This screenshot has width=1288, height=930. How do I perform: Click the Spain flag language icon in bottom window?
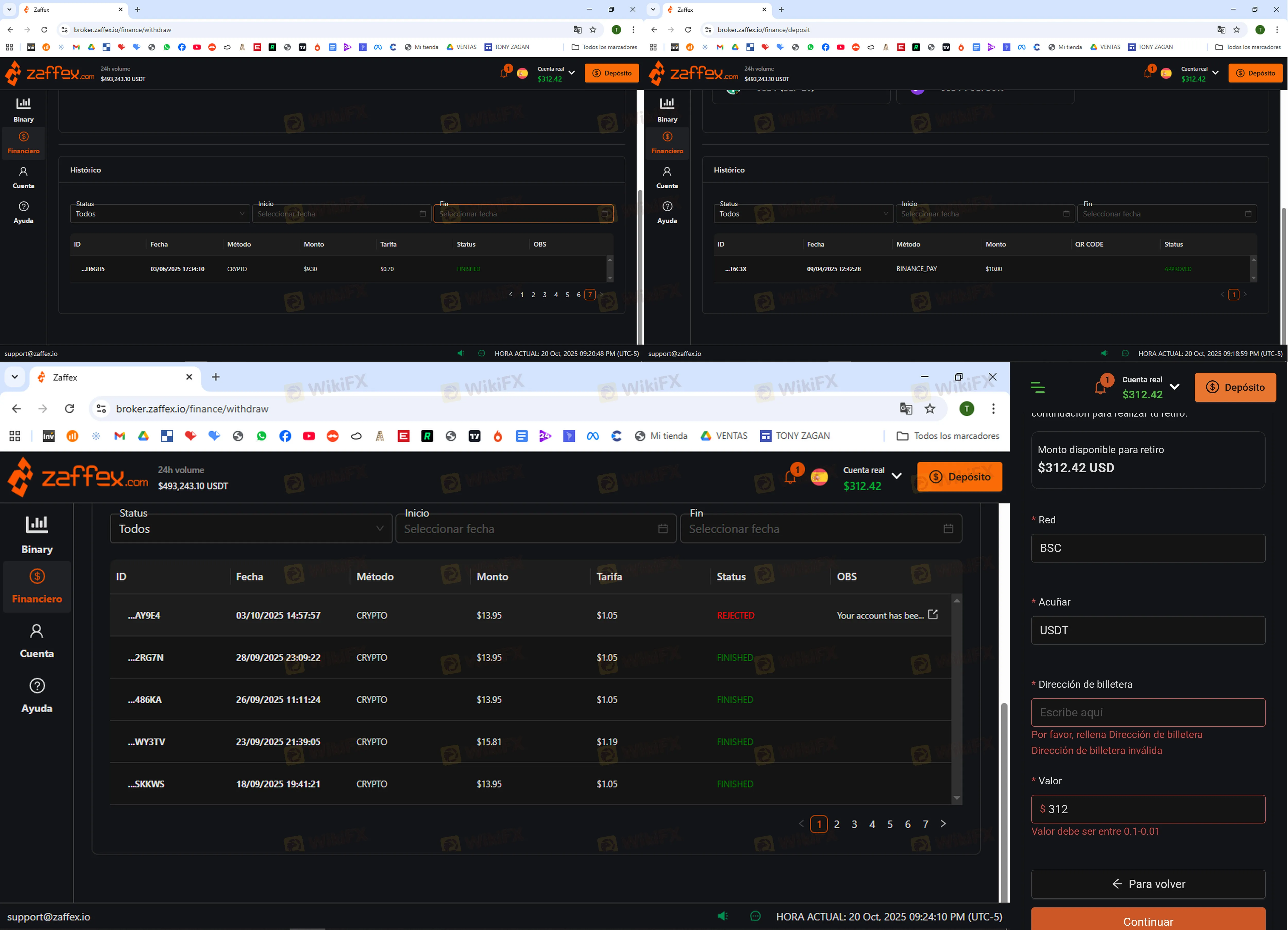pos(819,477)
